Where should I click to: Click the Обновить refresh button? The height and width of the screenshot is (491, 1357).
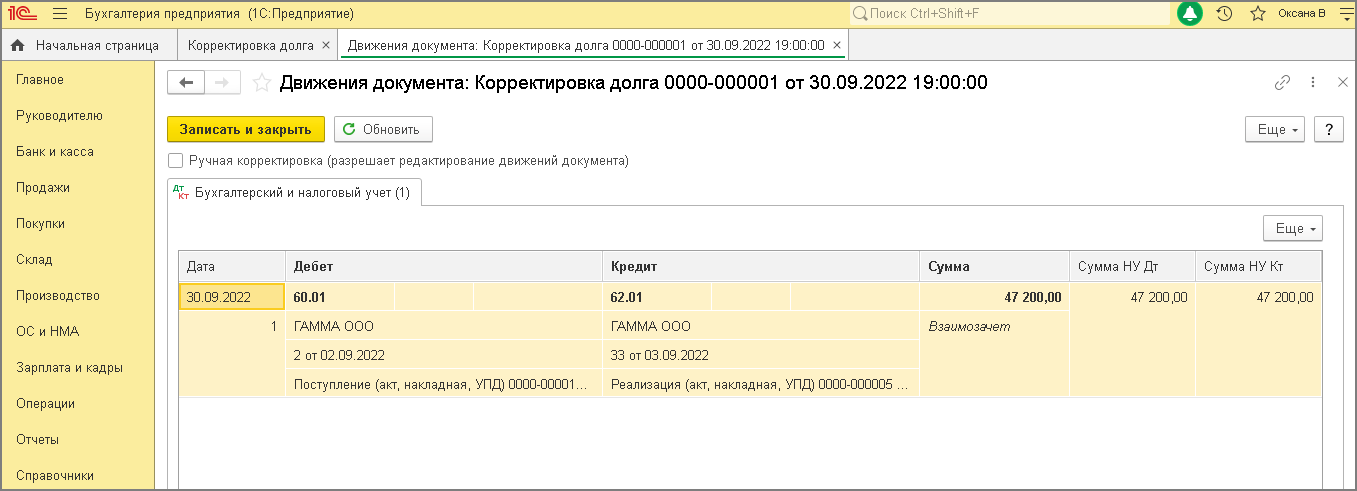383,130
